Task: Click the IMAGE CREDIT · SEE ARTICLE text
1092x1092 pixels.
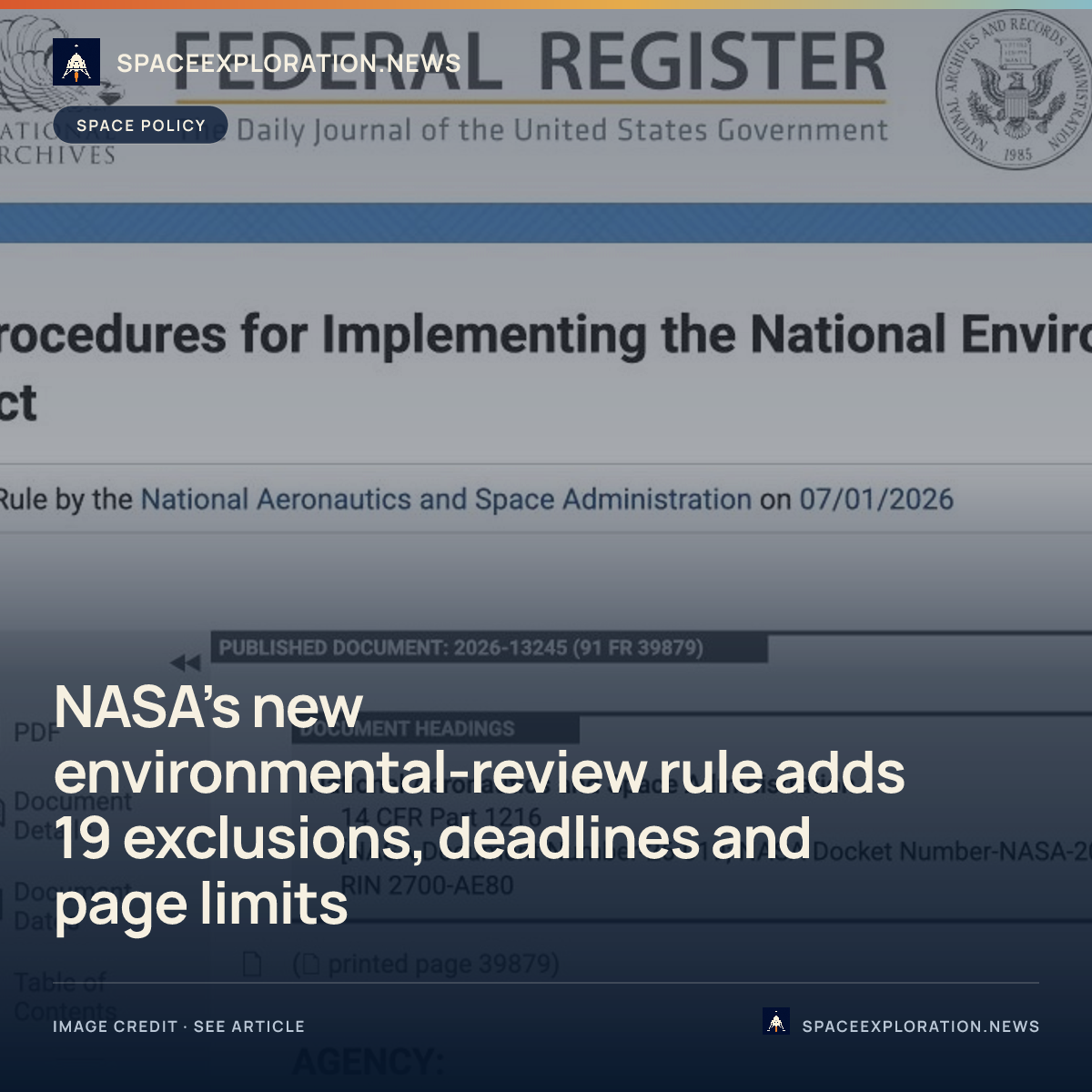Action: (178, 1026)
